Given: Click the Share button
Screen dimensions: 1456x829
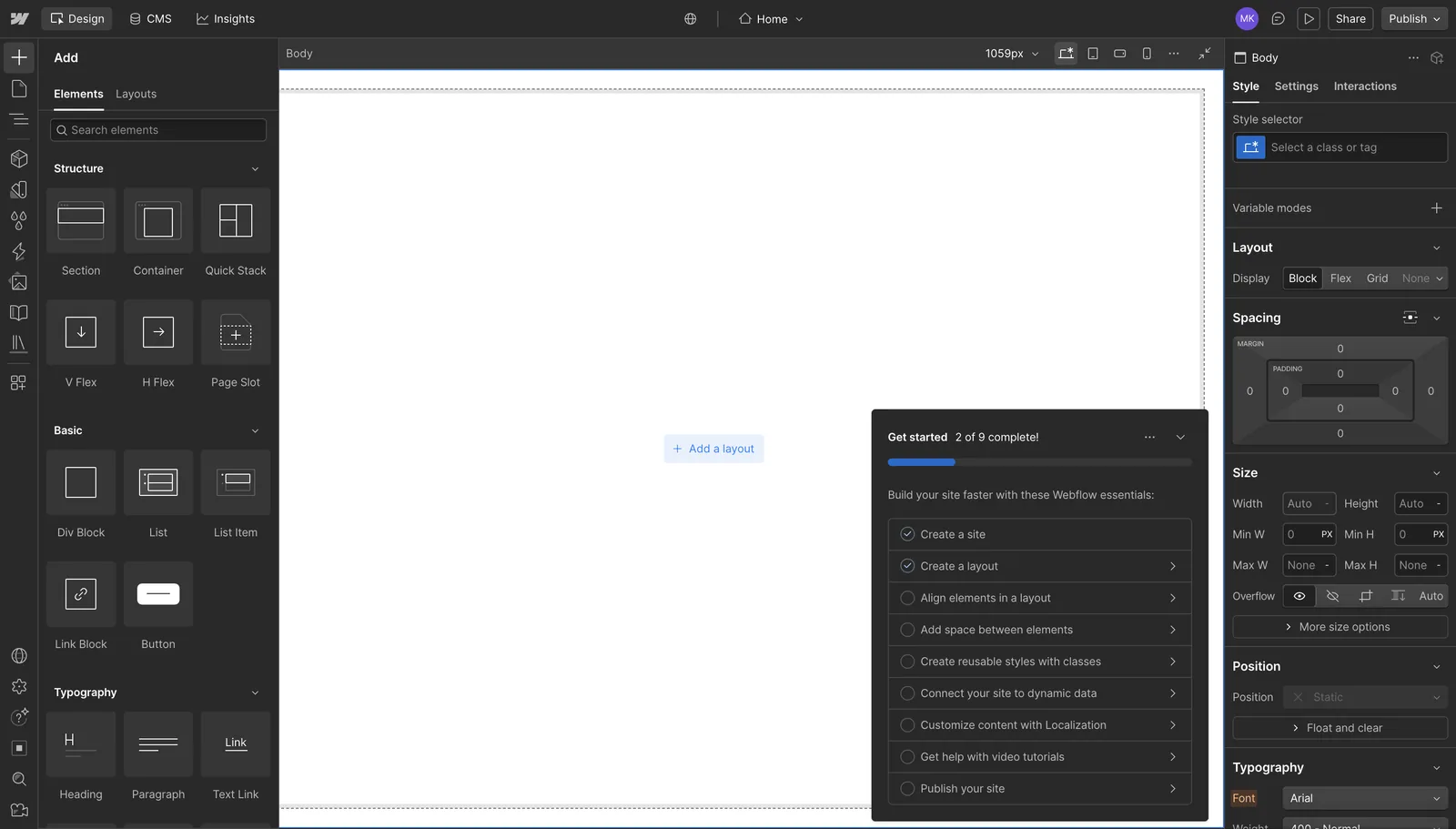Looking at the screenshot, I should point(1350,18).
